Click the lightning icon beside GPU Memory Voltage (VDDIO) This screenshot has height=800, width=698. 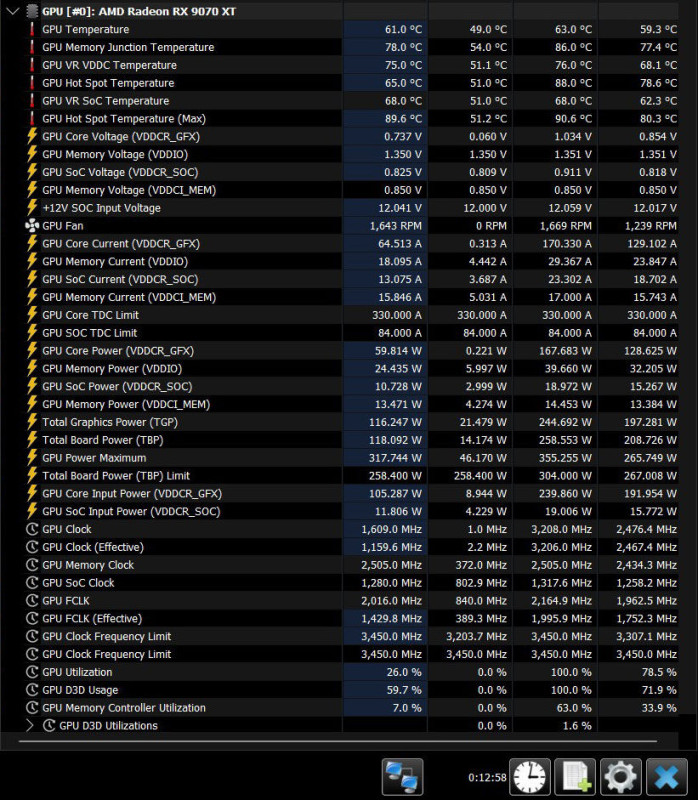click(32, 154)
